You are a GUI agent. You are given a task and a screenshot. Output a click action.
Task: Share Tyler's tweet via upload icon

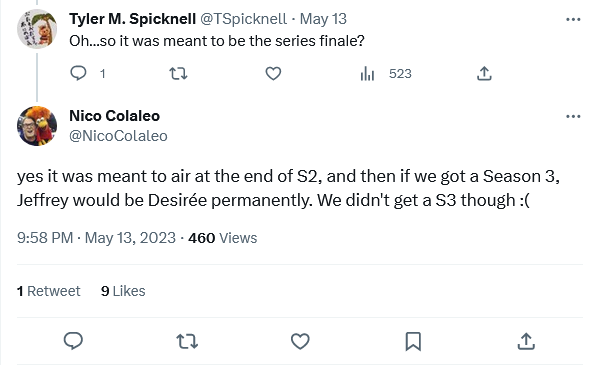pos(484,73)
